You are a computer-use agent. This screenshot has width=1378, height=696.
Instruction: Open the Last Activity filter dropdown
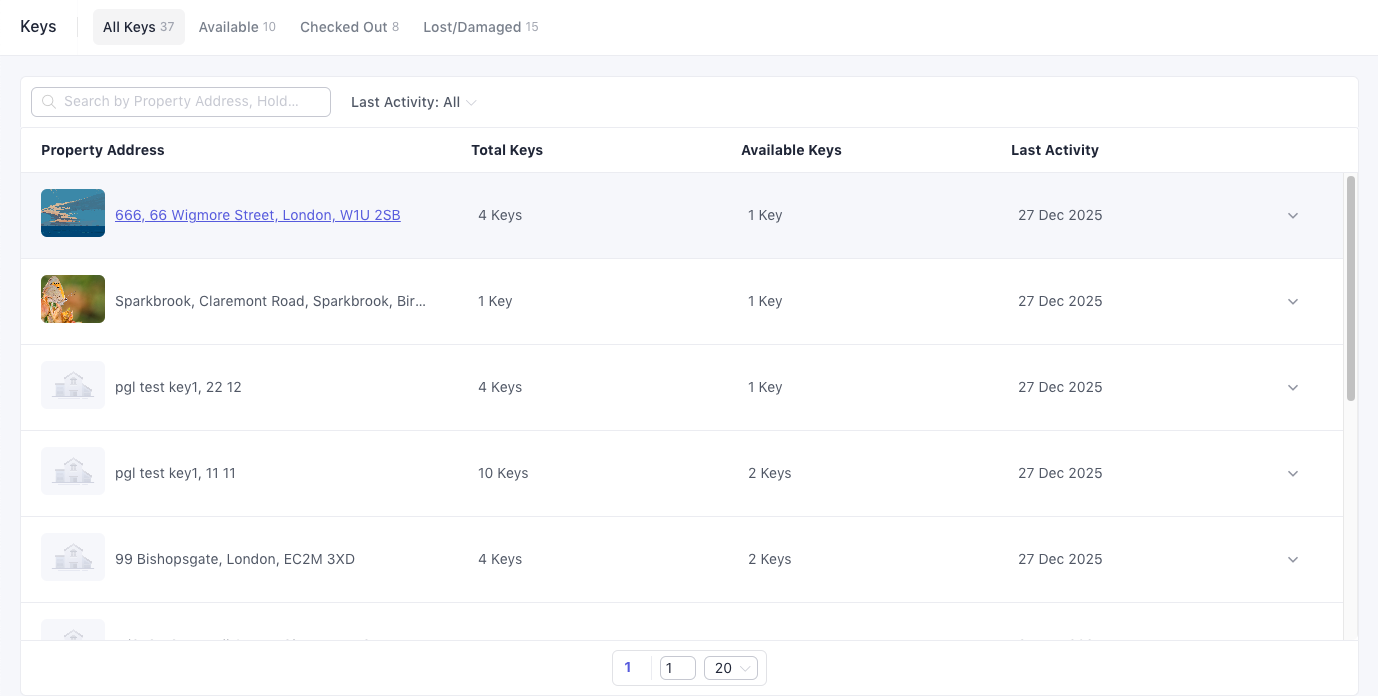[x=413, y=102]
